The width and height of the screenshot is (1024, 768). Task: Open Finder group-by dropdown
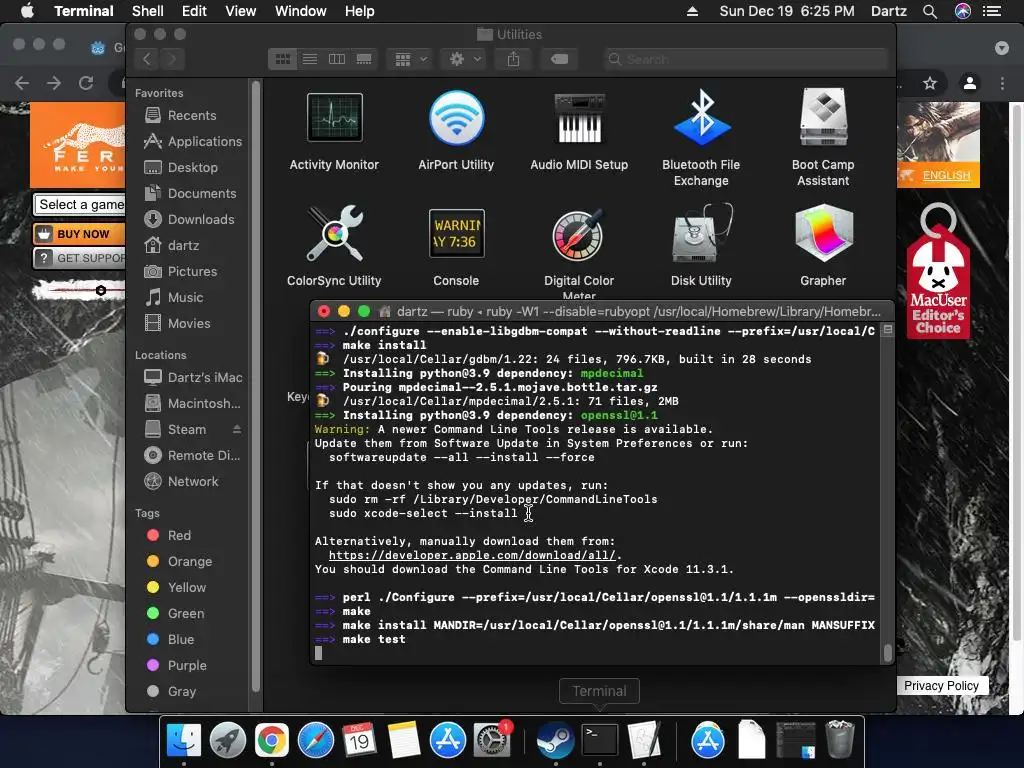pyautogui.click(x=411, y=59)
